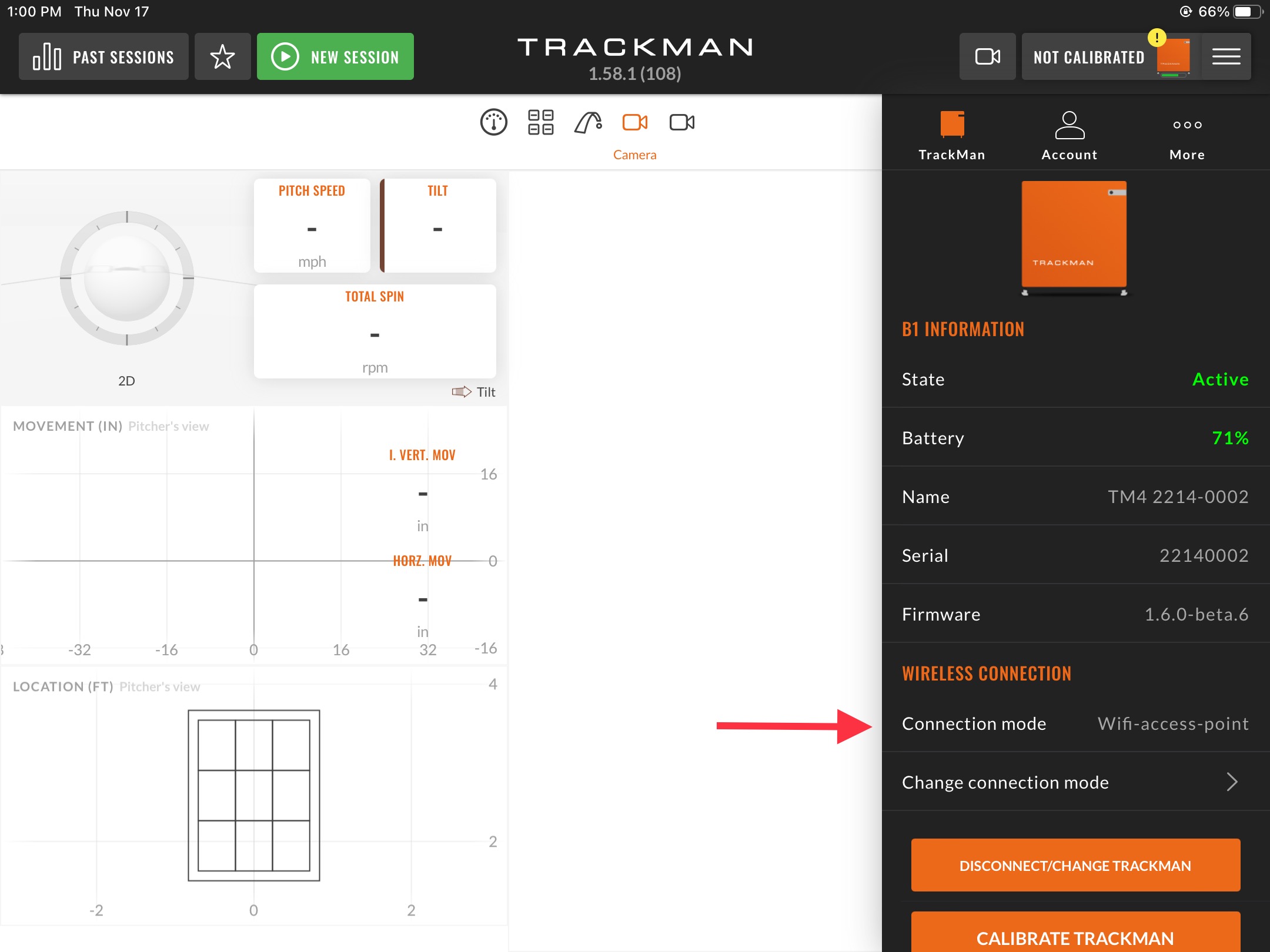1270x952 pixels.
Task: Switch to the four-tile grid view
Action: pyautogui.click(x=540, y=122)
